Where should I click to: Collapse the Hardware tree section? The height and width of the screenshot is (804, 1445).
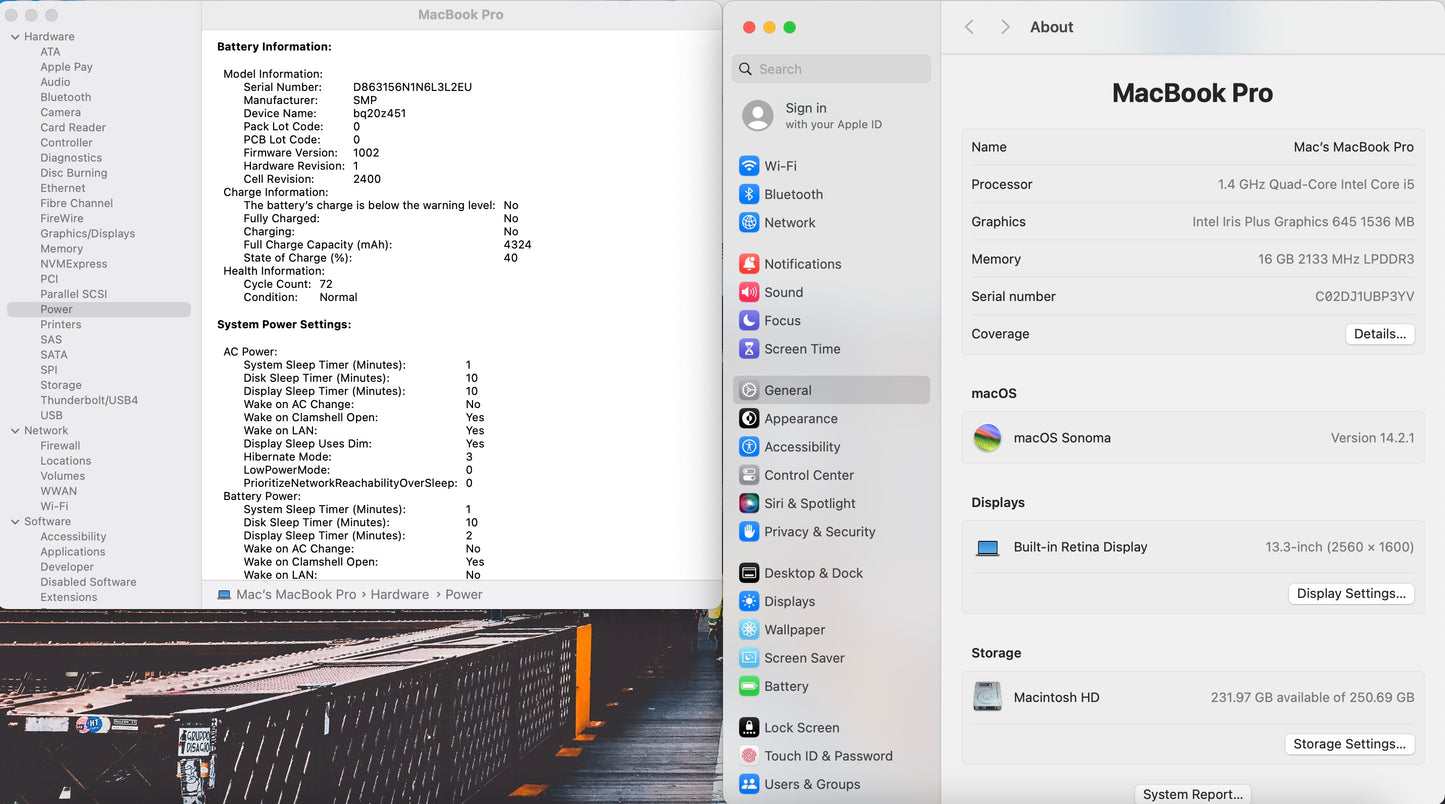pyautogui.click(x=15, y=37)
